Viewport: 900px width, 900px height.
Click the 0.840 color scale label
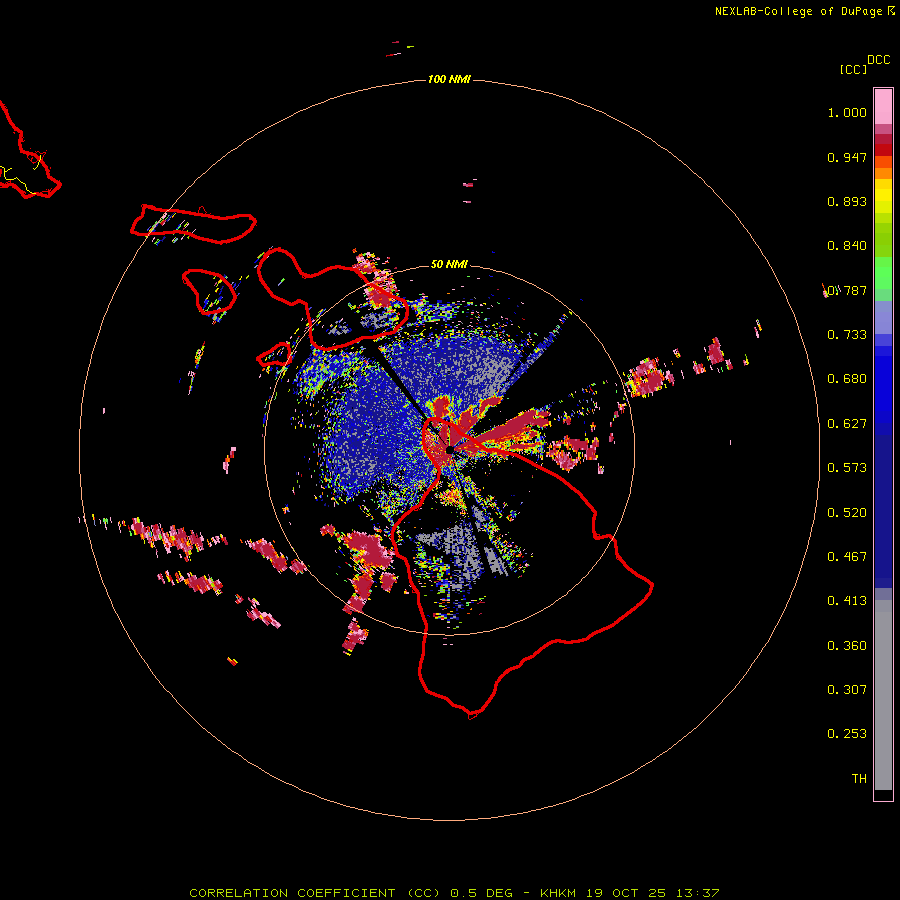click(x=847, y=246)
